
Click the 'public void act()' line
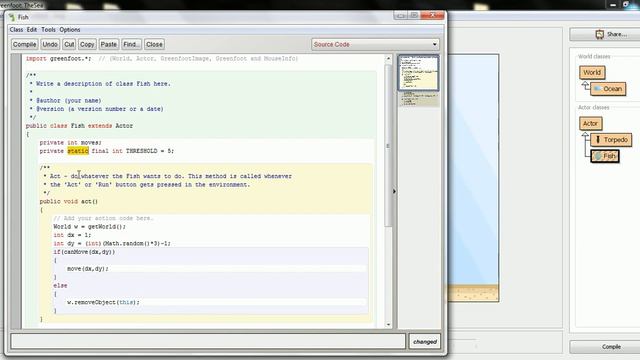point(69,201)
